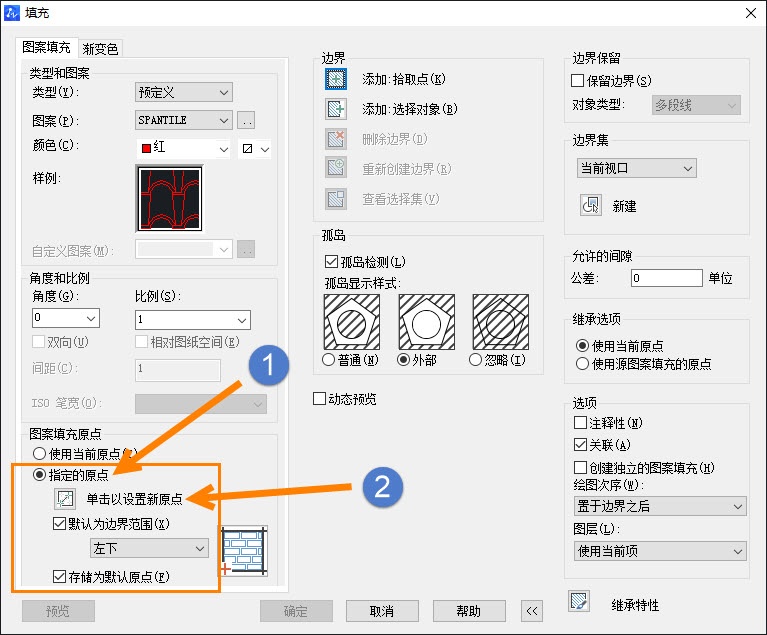This screenshot has height=635, width=767.
Task: Switch to the Gradient (渐变色) tab
Action: coord(101,48)
